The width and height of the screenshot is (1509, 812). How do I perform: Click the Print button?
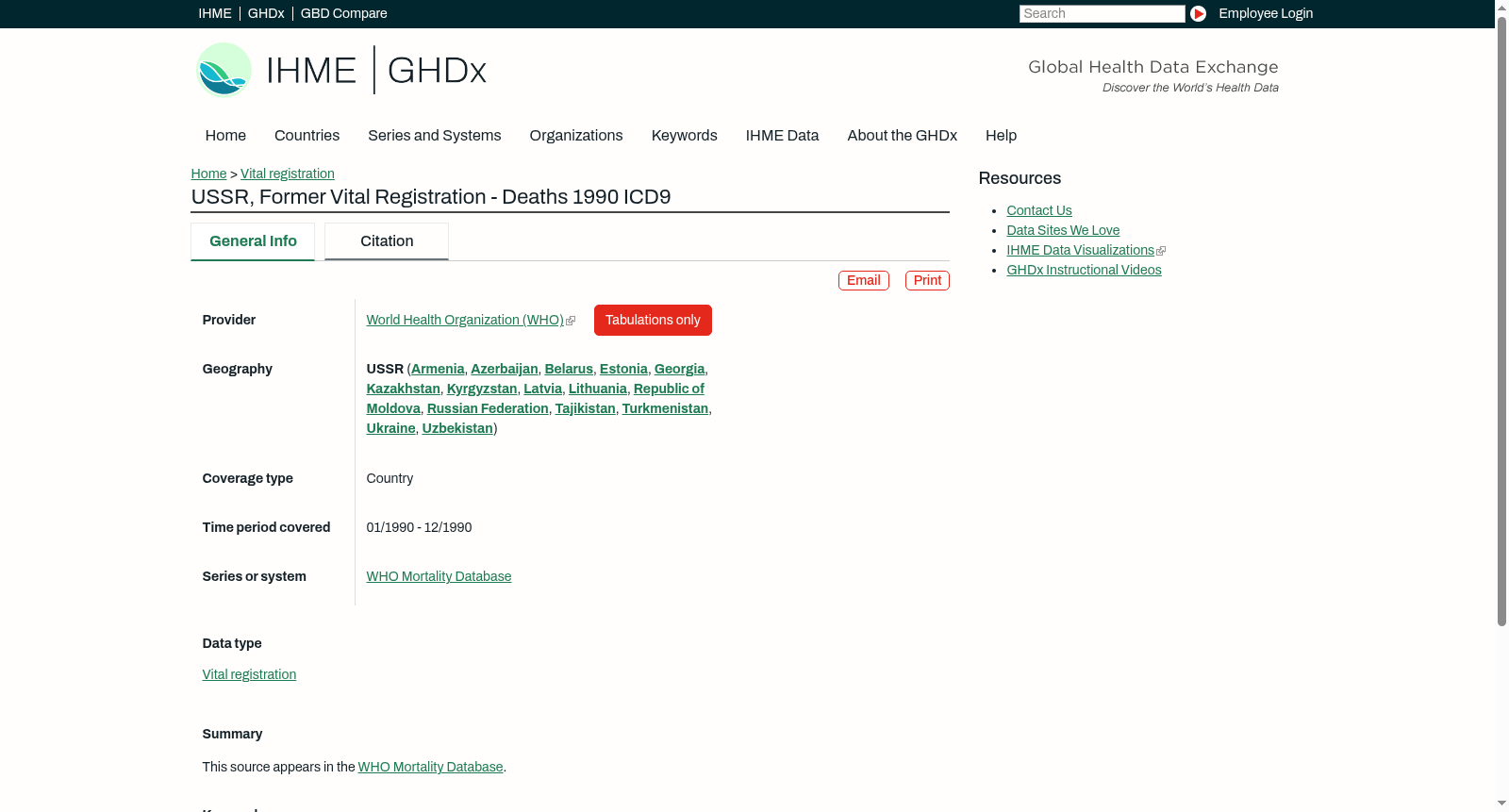(x=927, y=281)
